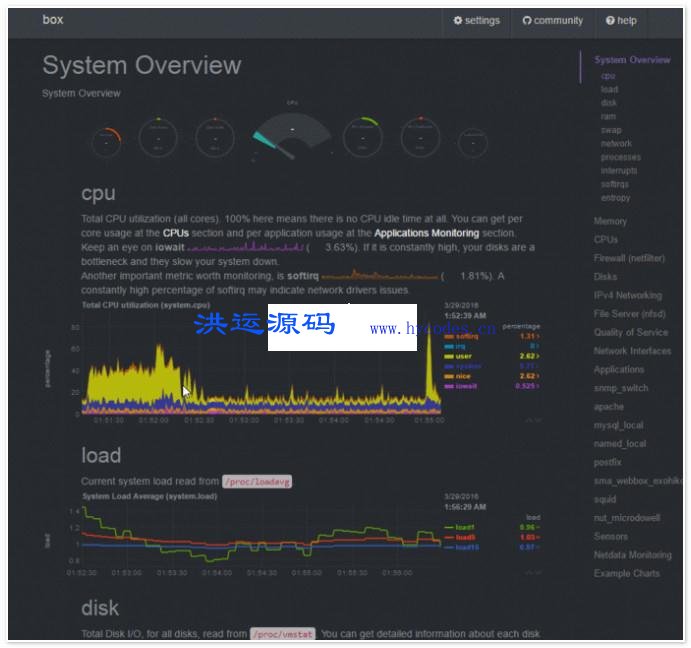Click the 1:52:39 AM timestamp on CPU chart

point(465,316)
